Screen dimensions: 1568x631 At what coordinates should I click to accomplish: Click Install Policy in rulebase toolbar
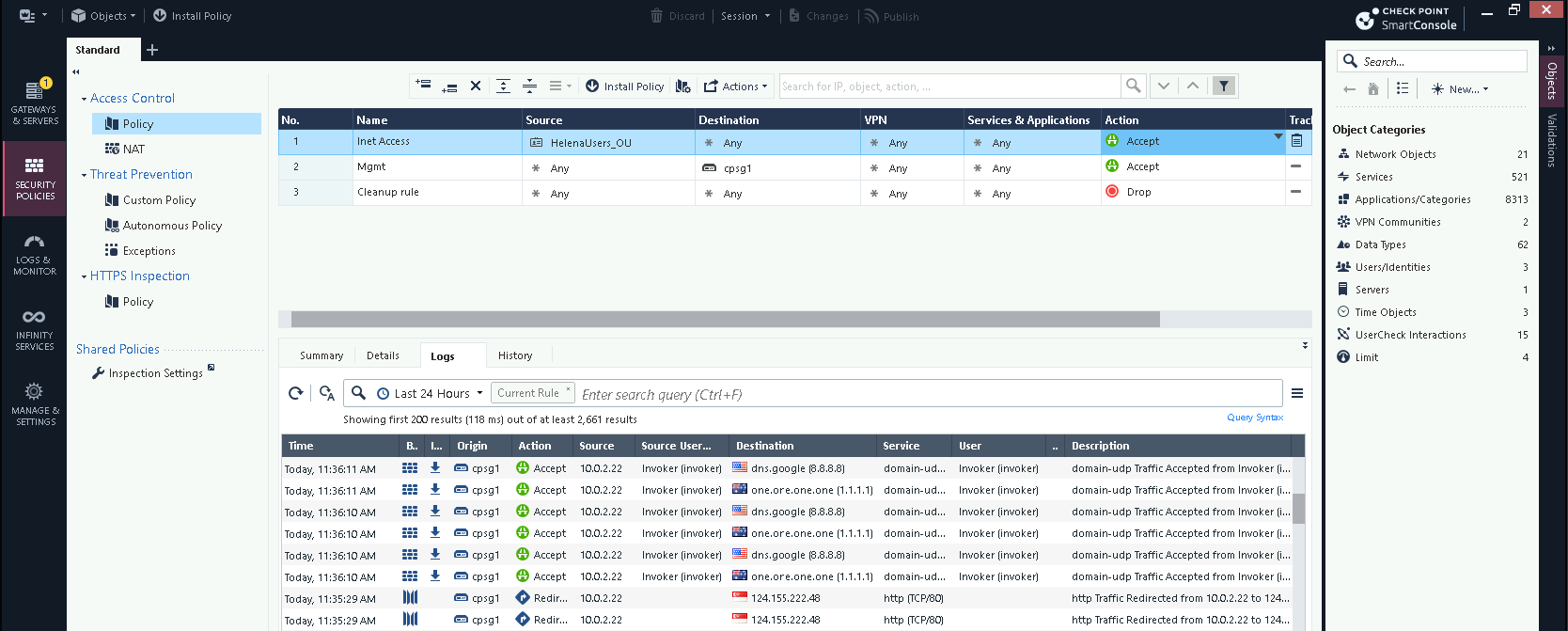point(625,87)
